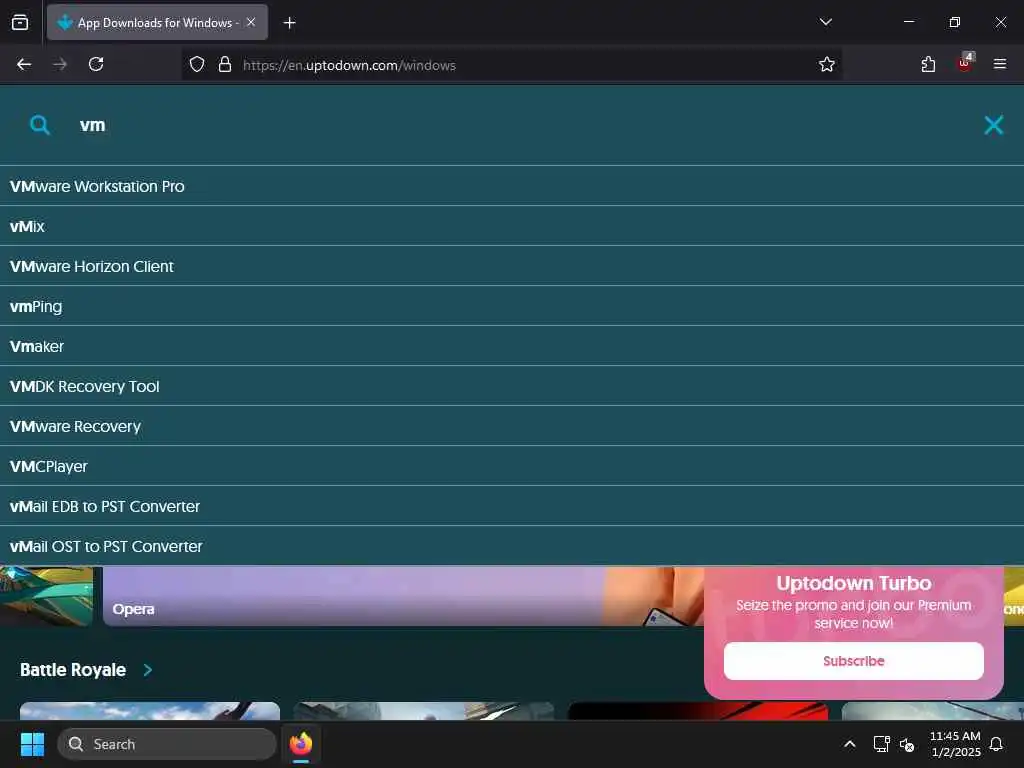Click the network display tray icon
The image size is (1024, 768).
click(882, 744)
